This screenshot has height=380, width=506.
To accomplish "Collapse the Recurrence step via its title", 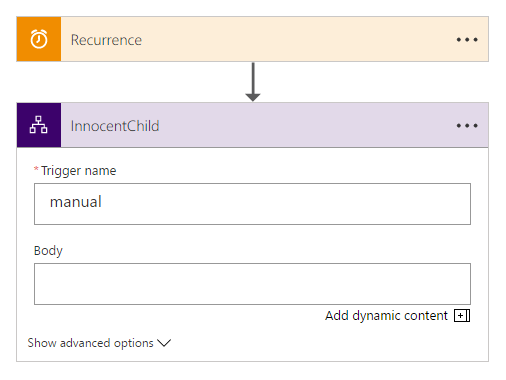I will point(106,40).
